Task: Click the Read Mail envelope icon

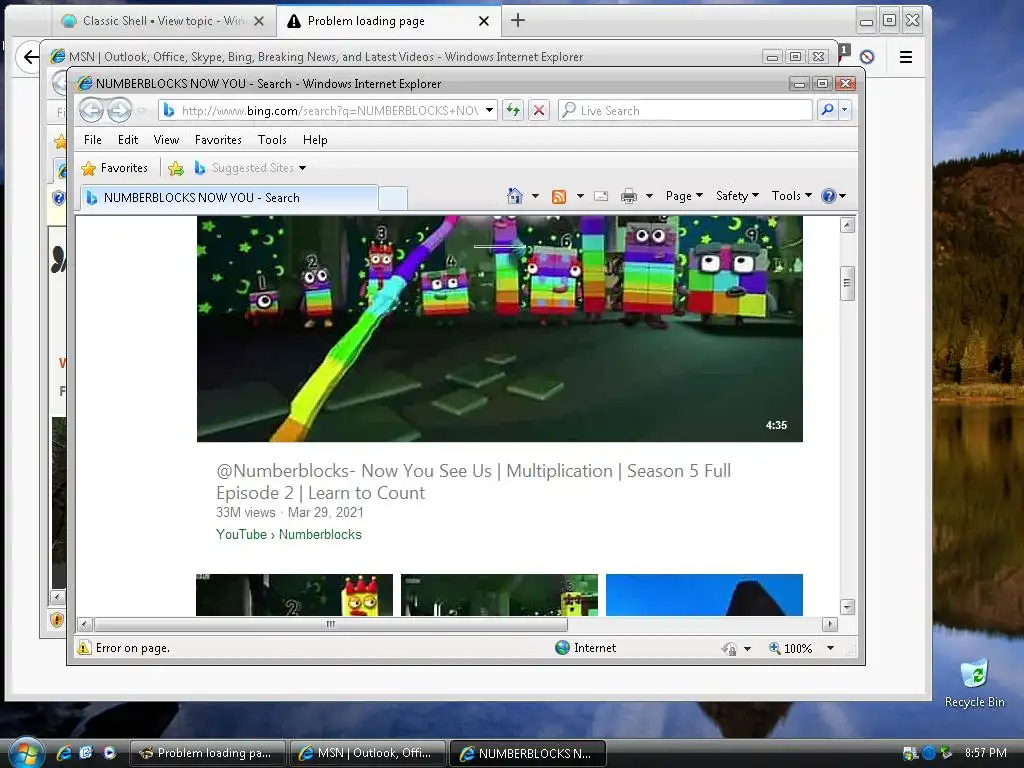Action: click(601, 196)
